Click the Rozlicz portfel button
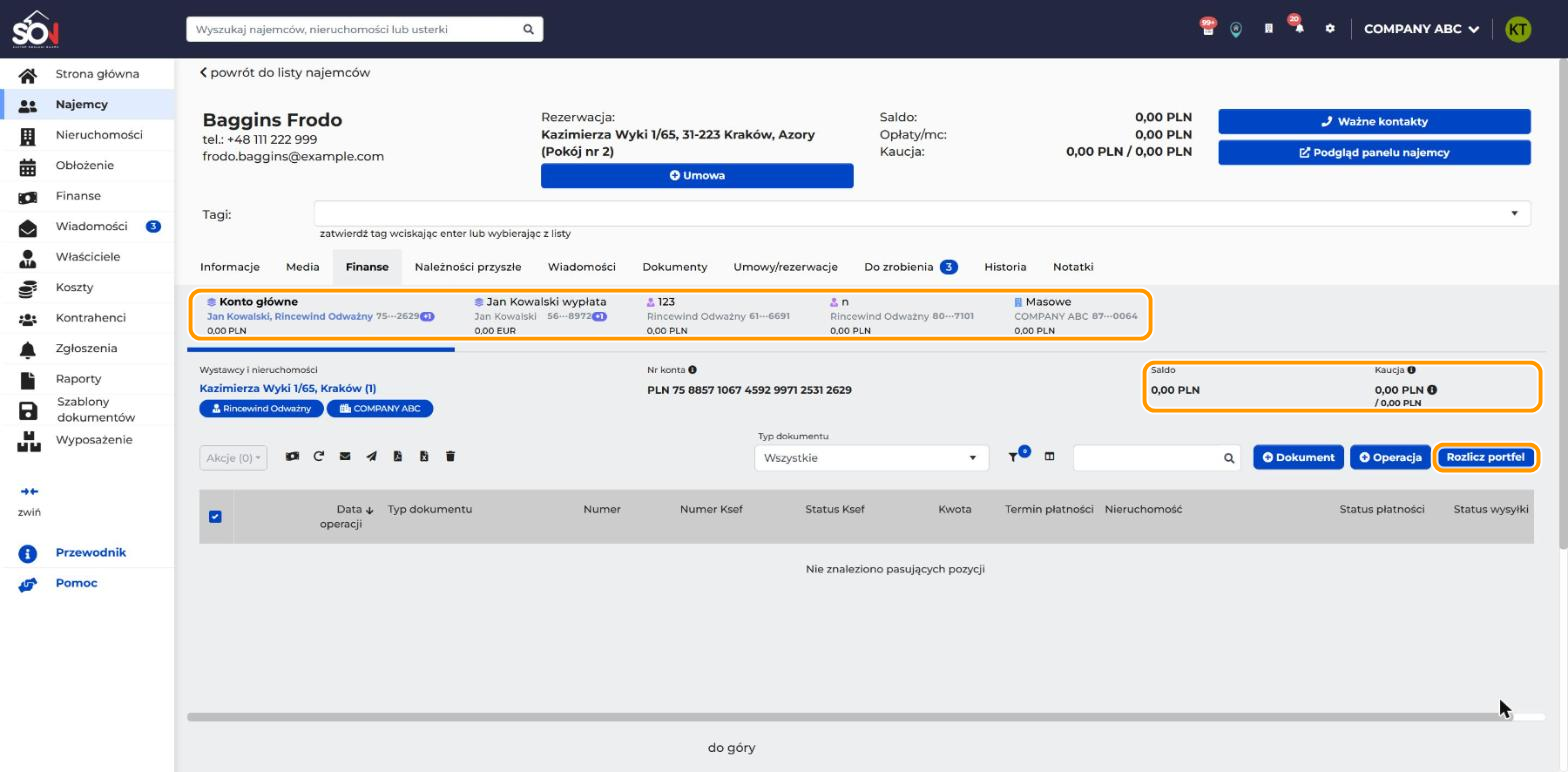1568x772 pixels. (1485, 457)
